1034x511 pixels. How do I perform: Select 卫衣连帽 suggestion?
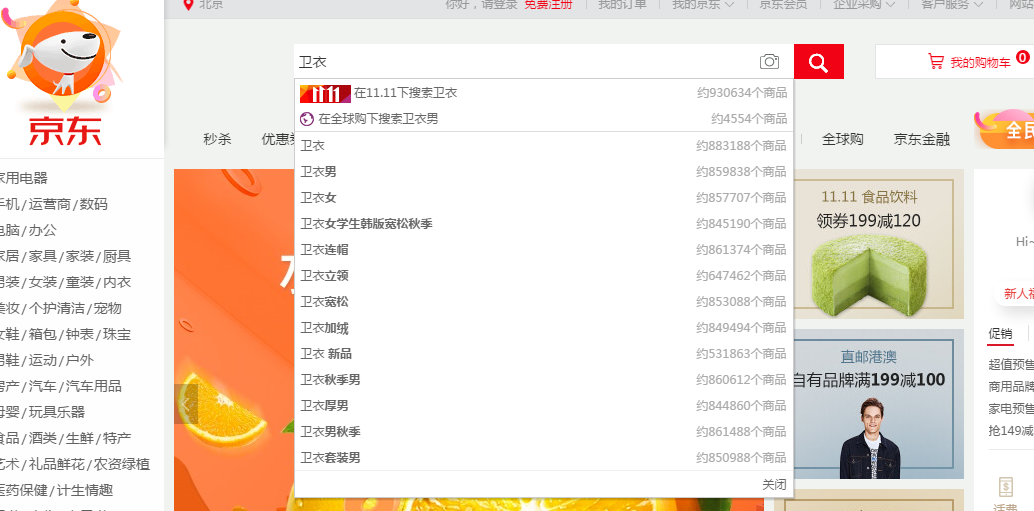tap(544, 250)
